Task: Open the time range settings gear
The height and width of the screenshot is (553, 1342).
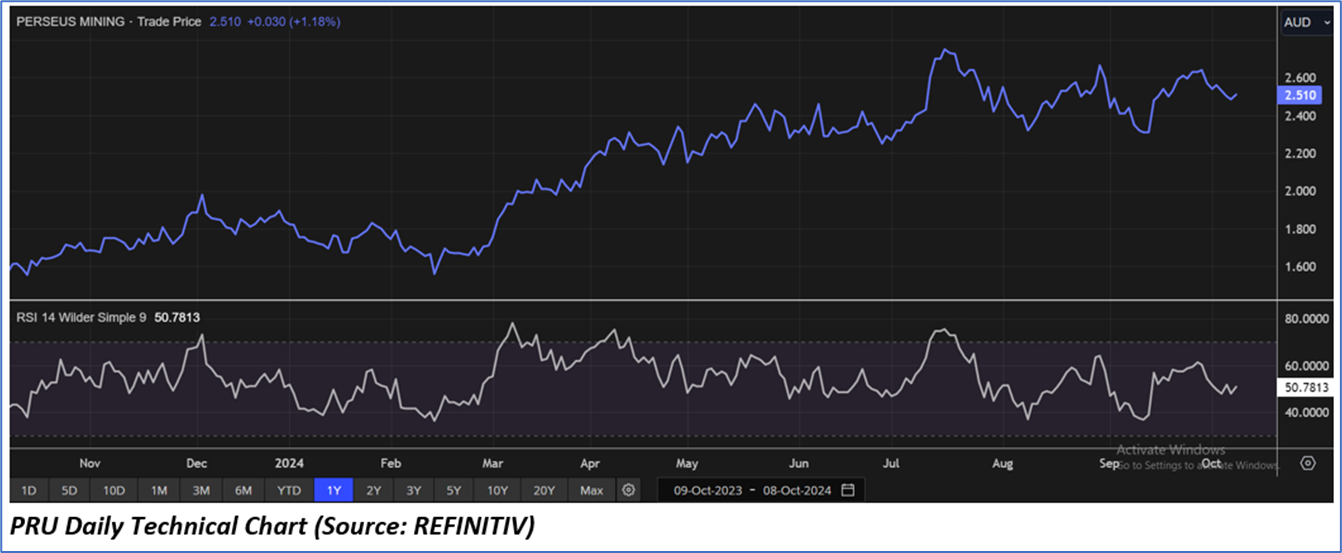Action: 628,490
